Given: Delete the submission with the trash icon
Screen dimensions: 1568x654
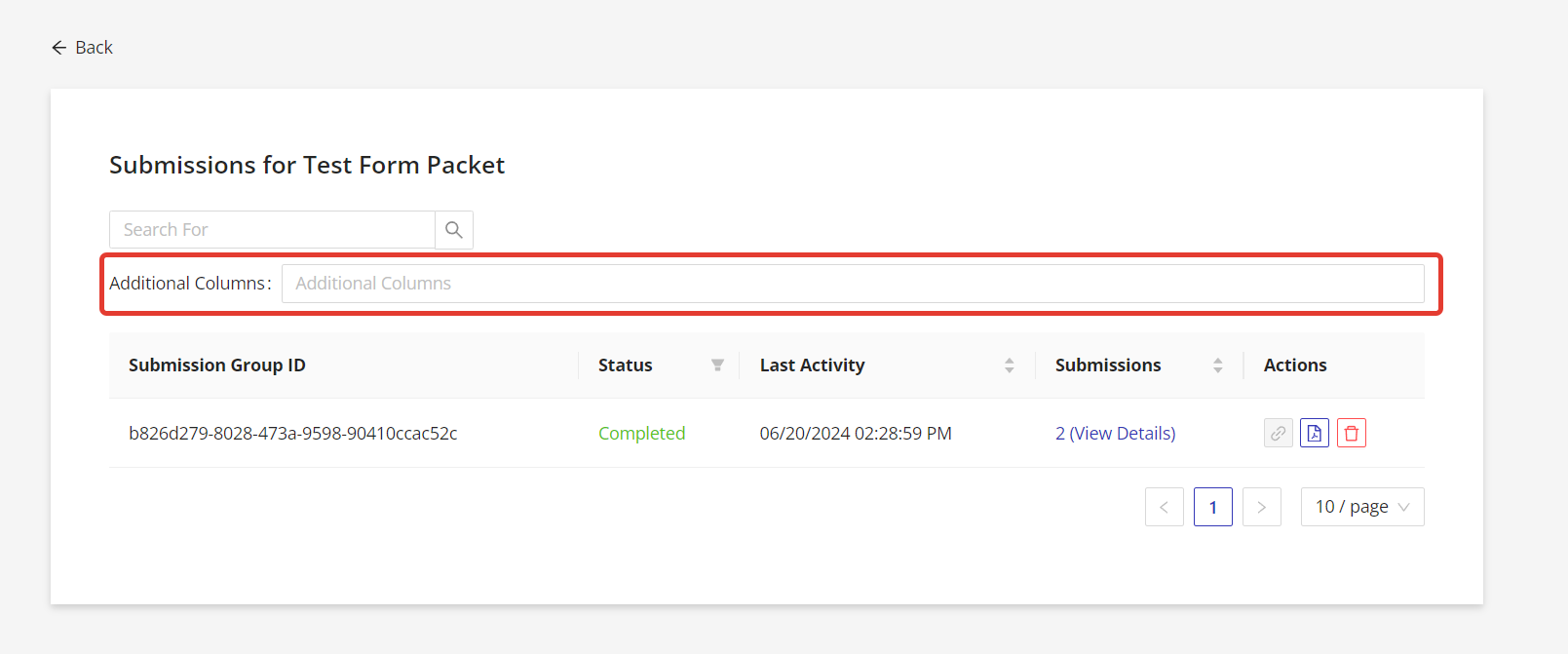Looking at the screenshot, I should tap(1352, 433).
